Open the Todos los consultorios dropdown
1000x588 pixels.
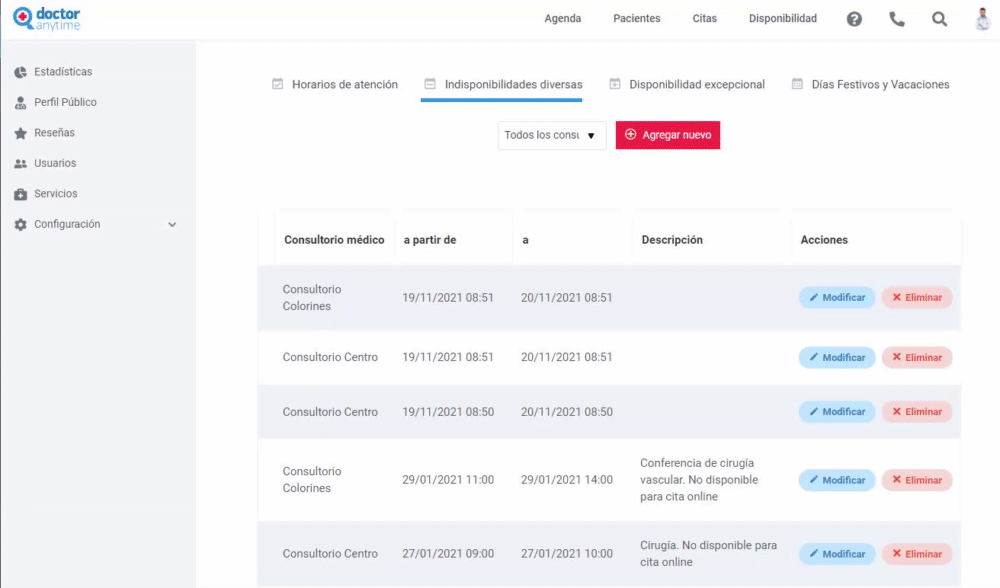(552, 135)
